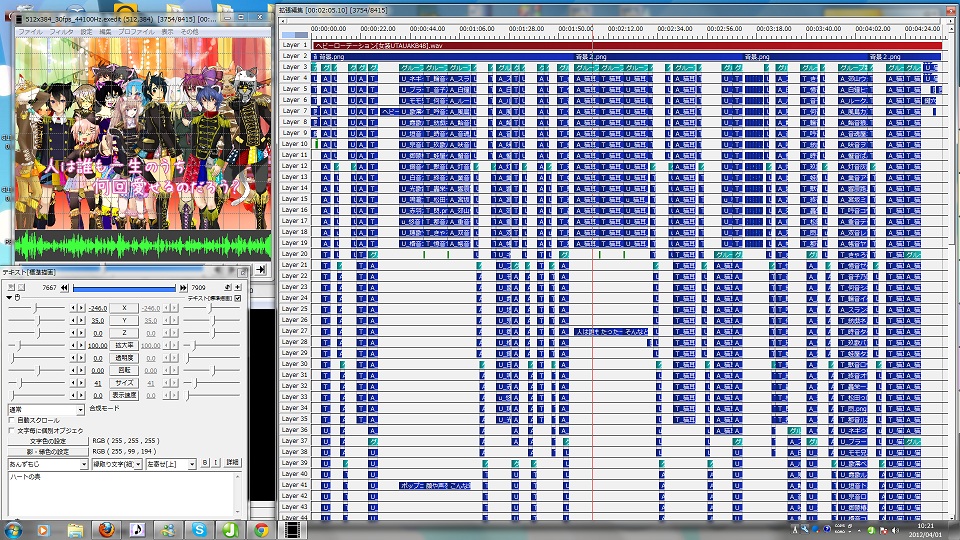Click the 拡大率 parameter button
960x540 pixels.
pyautogui.click(x=124, y=345)
